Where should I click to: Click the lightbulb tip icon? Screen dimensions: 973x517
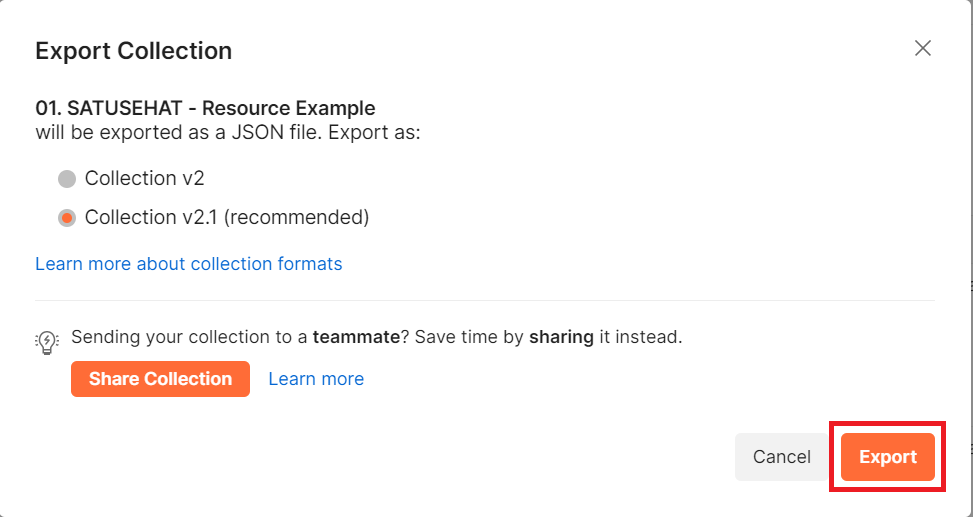47,342
